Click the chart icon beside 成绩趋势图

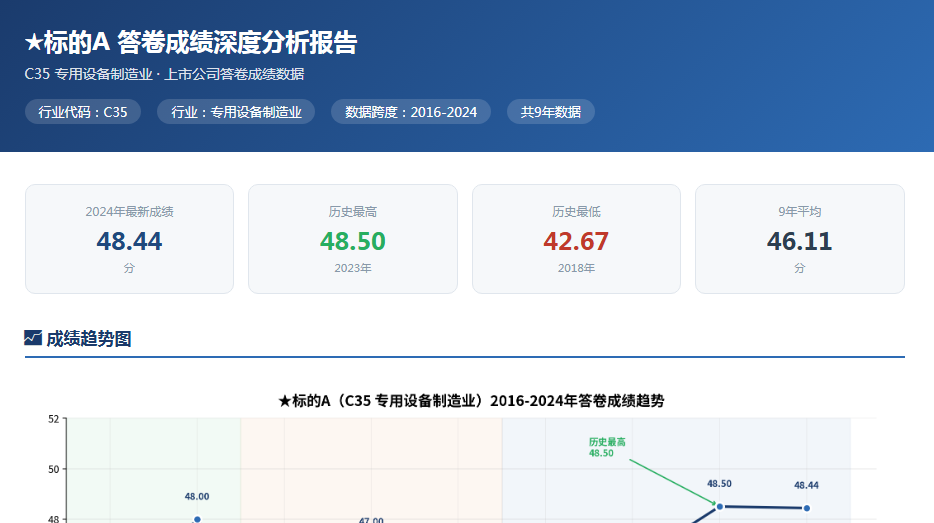pyautogui.click(x=33, y=338)
